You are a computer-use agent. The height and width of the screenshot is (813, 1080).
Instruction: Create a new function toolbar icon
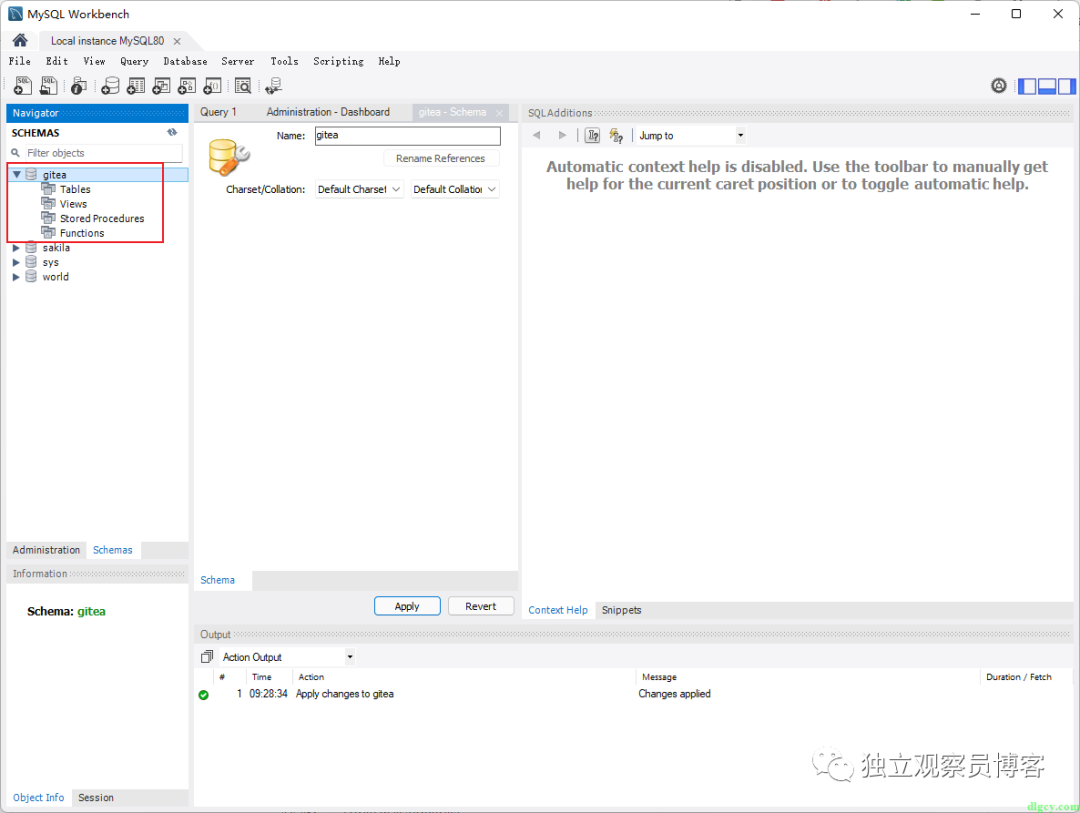(x=212, y=85)
